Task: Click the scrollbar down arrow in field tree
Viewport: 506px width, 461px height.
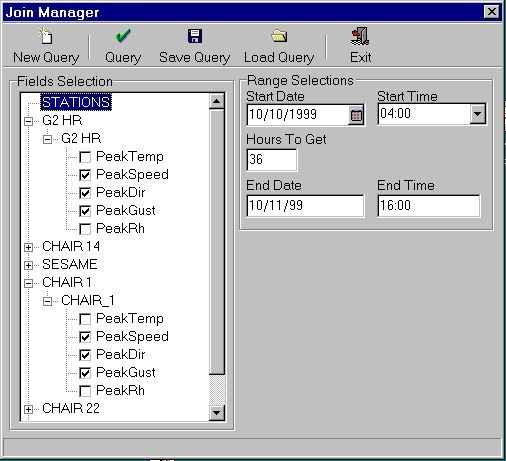Action: pyautogui.click(x=217, y=413)
